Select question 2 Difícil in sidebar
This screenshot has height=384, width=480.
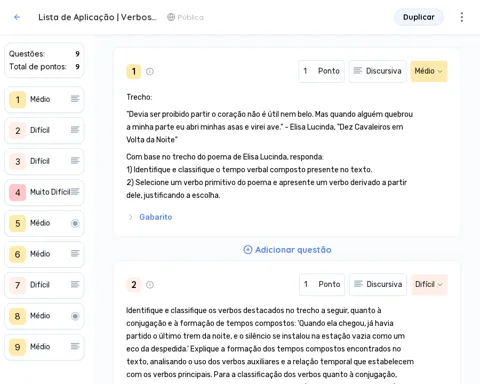pyautogui.click(x=44, y=130)
